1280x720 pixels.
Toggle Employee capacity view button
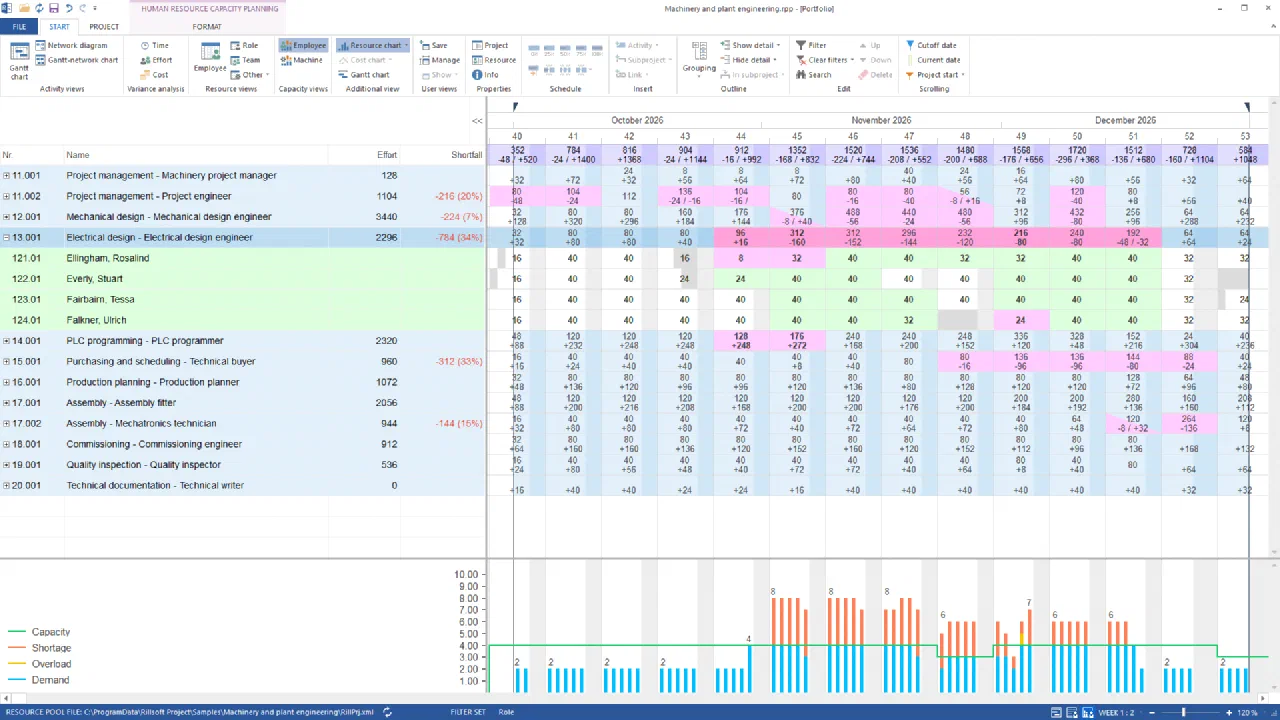(303, 46)
